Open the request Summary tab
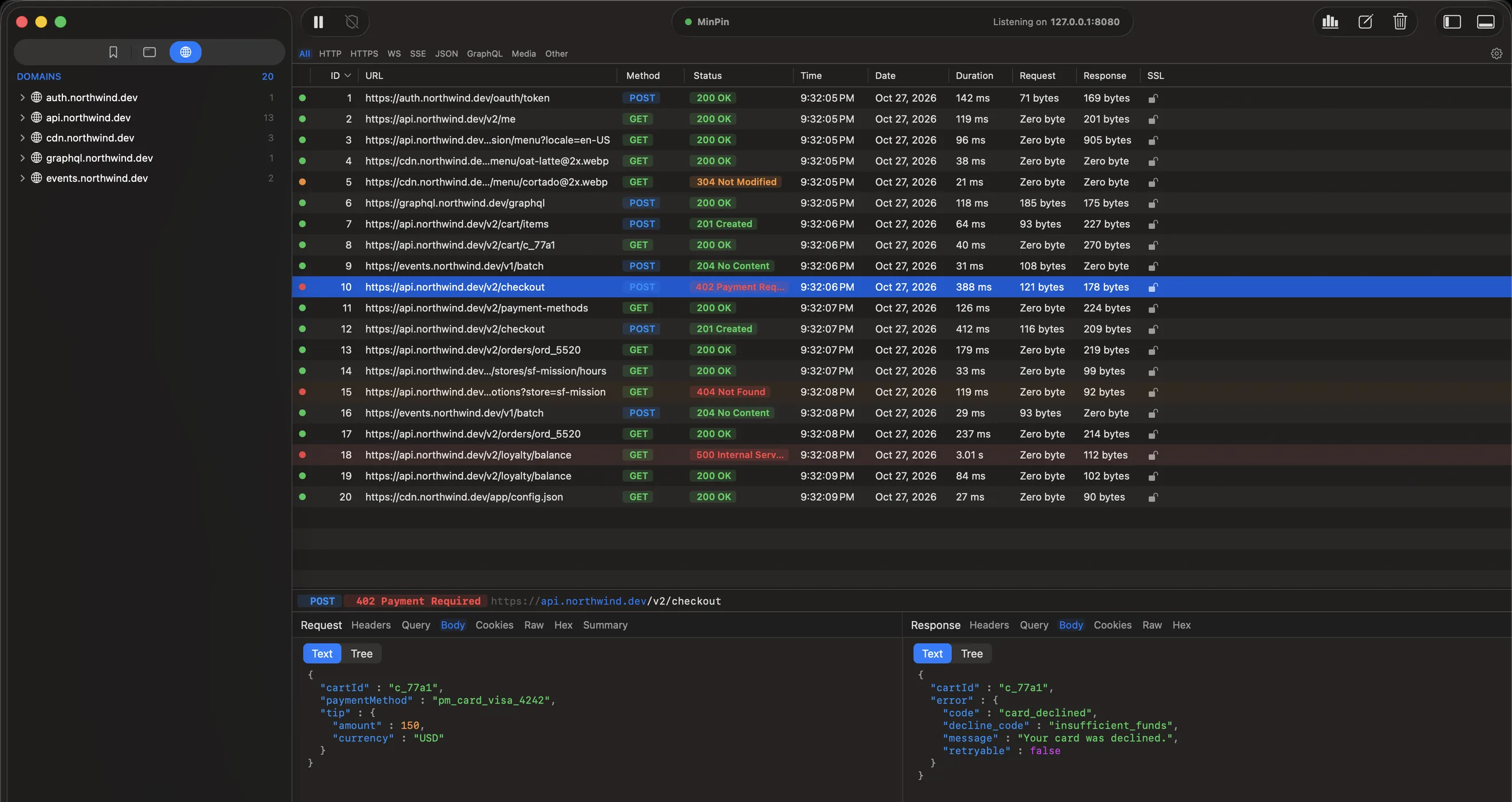 [x=605, y=625]
